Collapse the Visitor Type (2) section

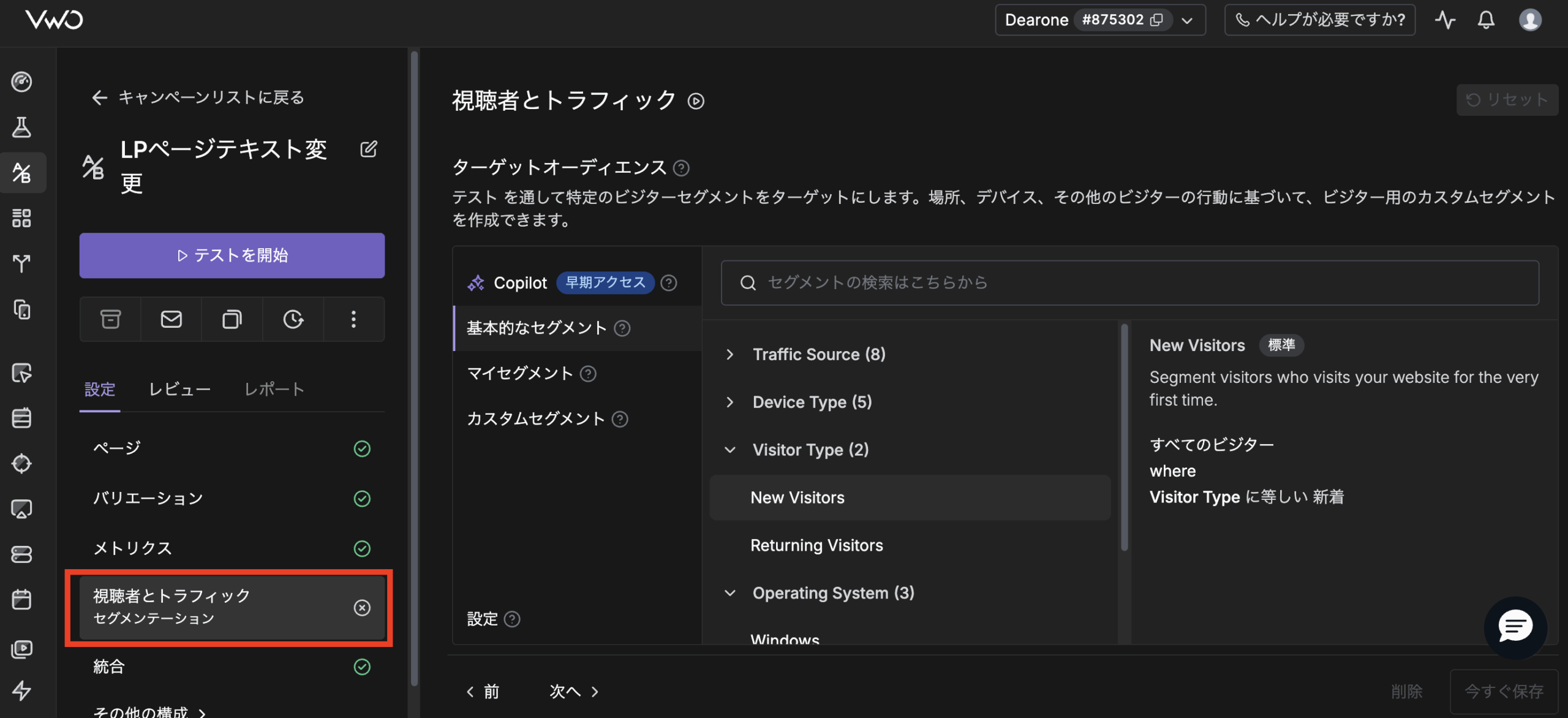pyautogui.click(x=729, y=449)
